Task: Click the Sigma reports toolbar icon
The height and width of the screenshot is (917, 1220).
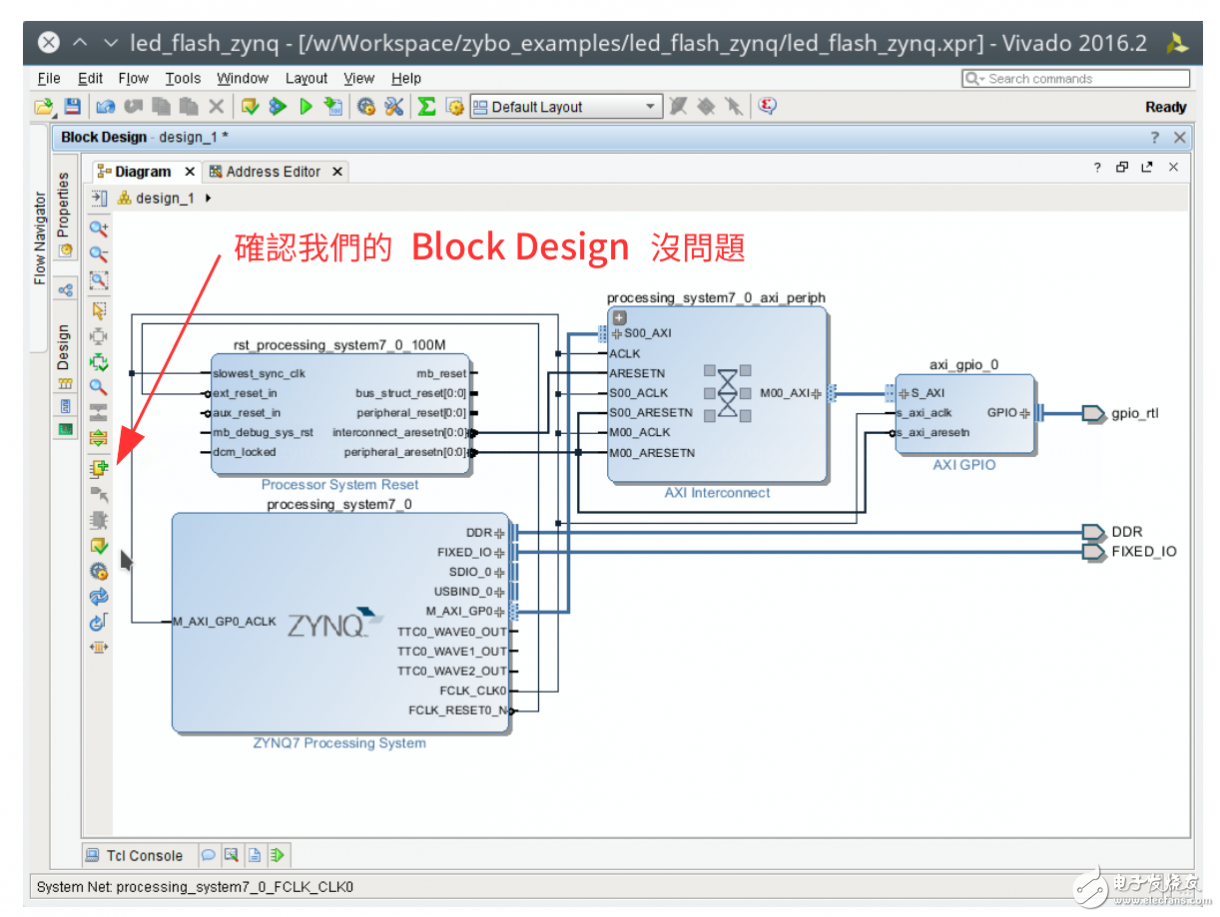Action: coord(426,106)
